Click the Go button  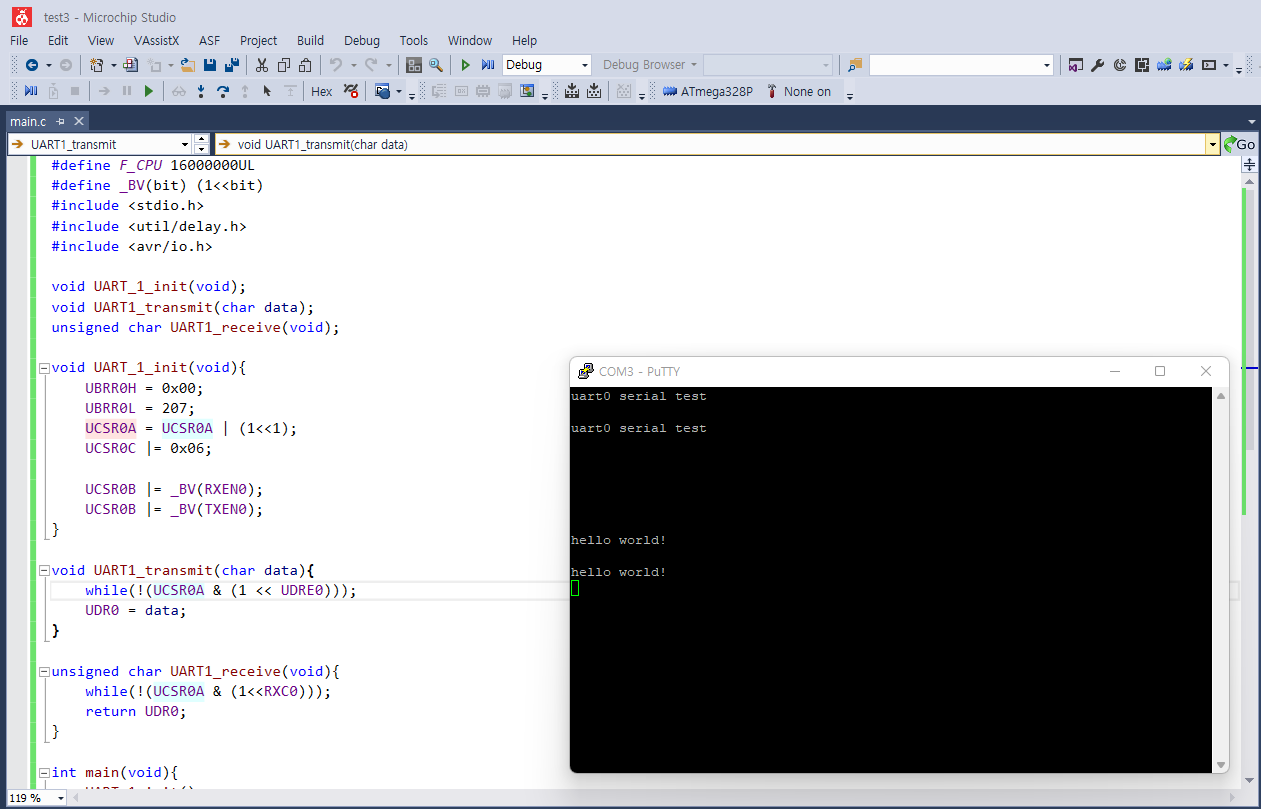(1240, 144)
